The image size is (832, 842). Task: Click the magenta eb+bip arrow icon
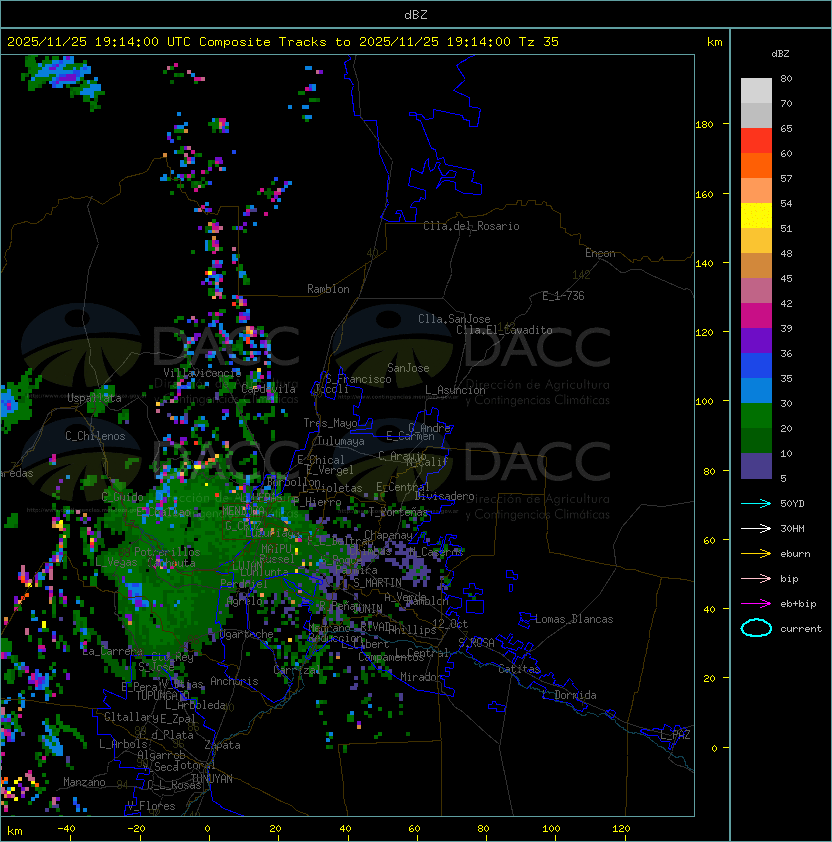pos(756,604)
